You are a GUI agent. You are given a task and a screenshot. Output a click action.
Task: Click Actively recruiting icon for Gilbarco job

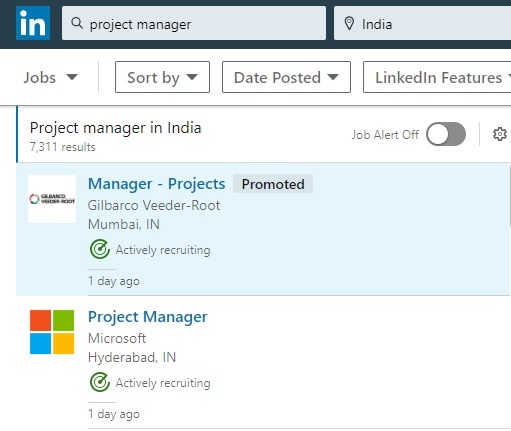point(100,249)
